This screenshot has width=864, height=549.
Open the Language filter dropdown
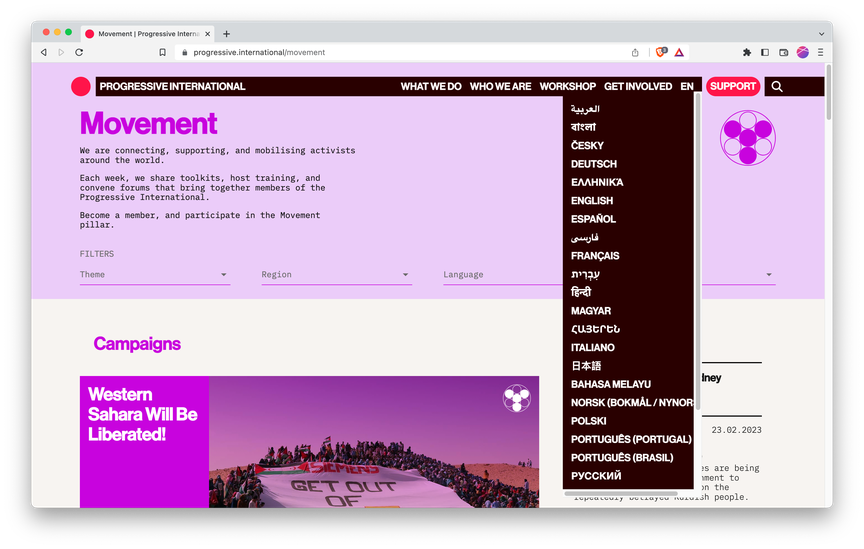503,274
